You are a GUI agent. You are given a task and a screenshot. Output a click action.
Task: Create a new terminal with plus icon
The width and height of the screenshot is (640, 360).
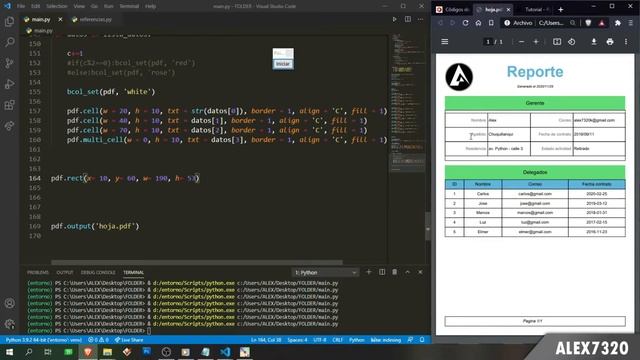(x=369, y=272)
